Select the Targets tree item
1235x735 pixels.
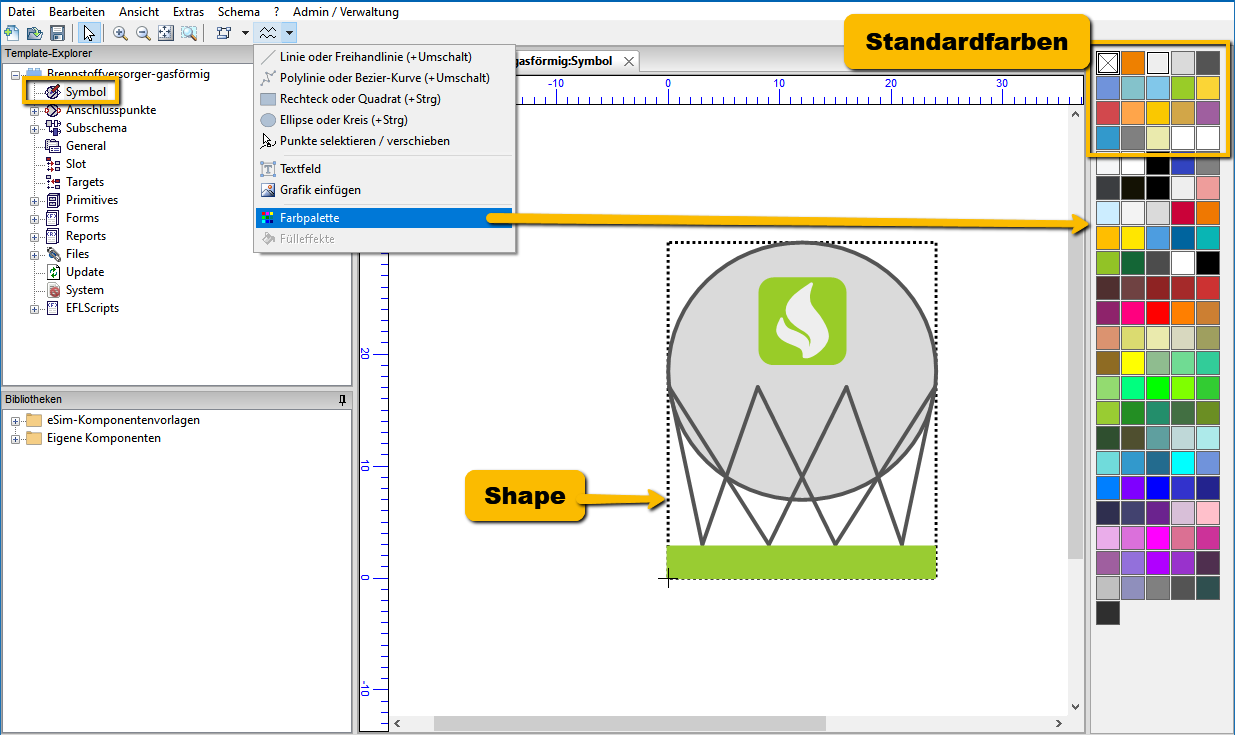[85, 182]
